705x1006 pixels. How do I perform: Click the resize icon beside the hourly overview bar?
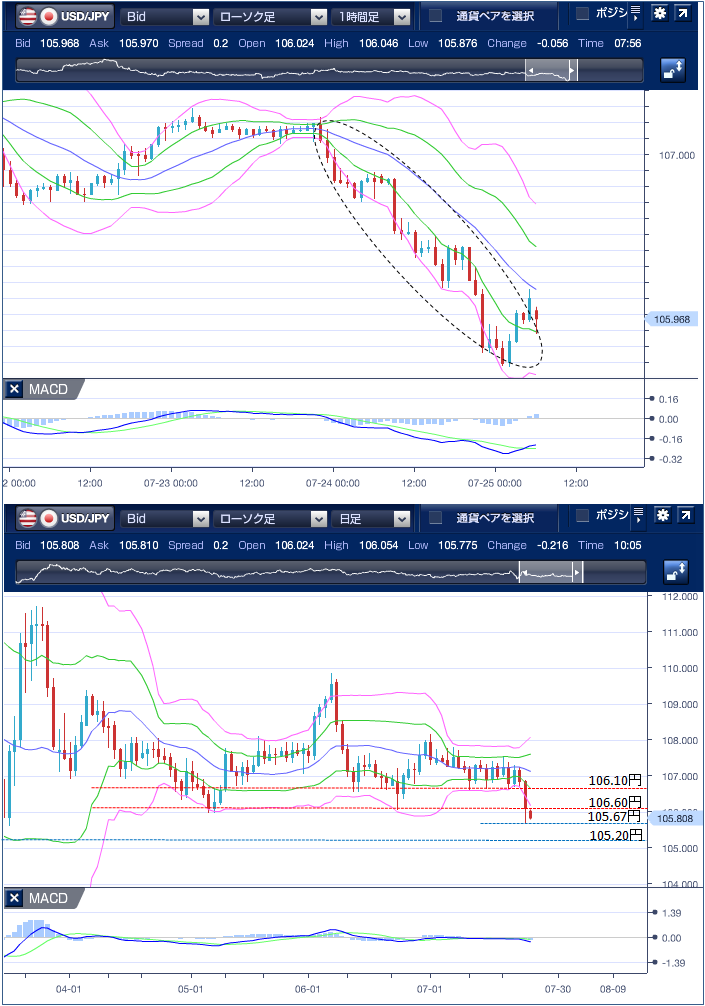(x=673, y=70)
